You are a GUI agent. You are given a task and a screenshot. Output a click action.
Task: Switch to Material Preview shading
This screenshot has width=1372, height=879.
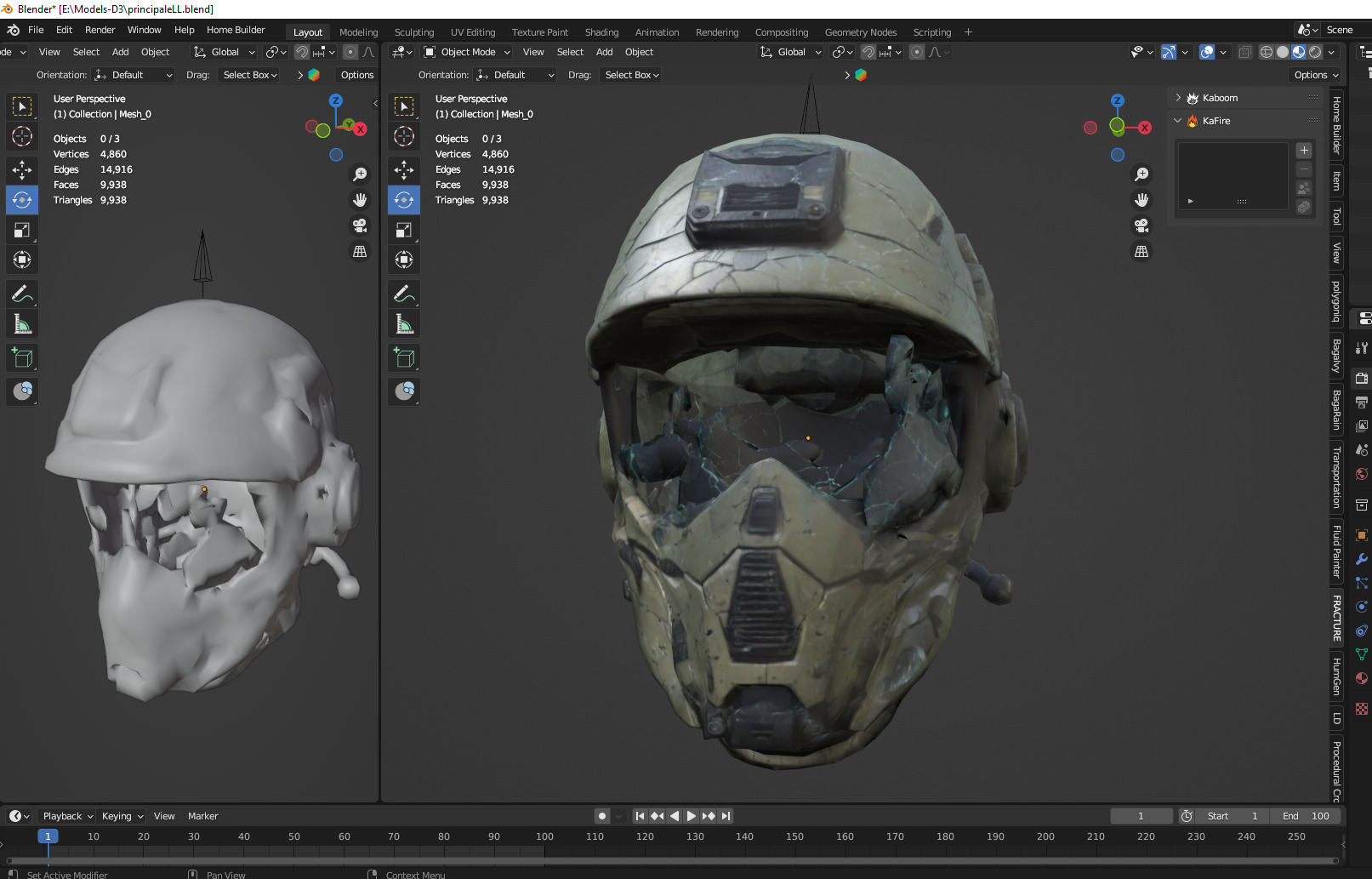(1299, 52)
